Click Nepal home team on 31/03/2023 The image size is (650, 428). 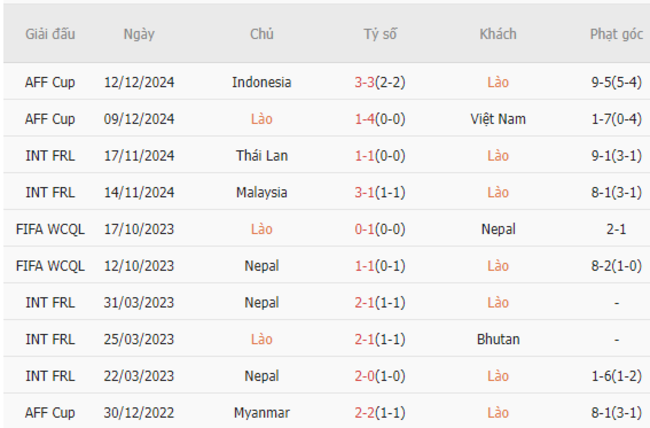pos(262,303)
